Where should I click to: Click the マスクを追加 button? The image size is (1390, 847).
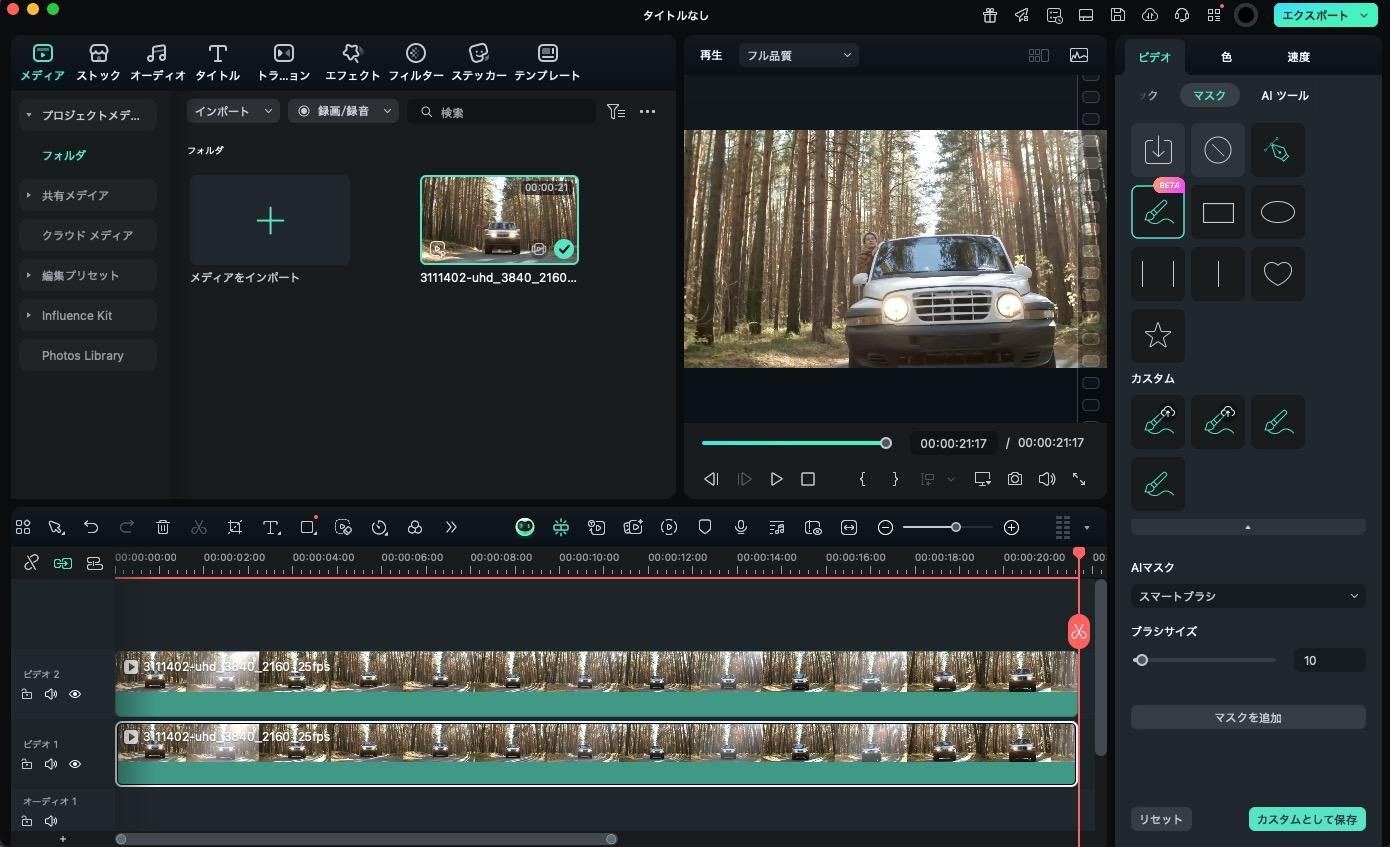1248,717
